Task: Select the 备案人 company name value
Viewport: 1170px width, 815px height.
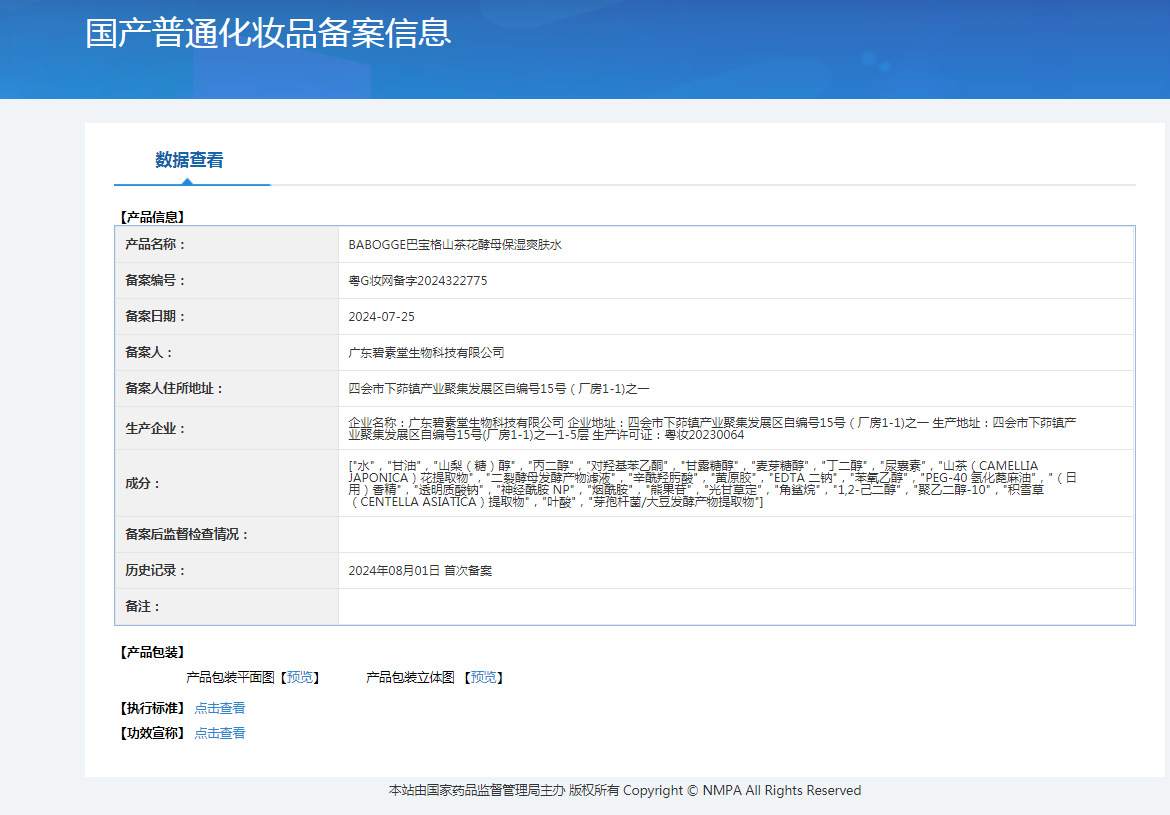Action: (426, 353)
